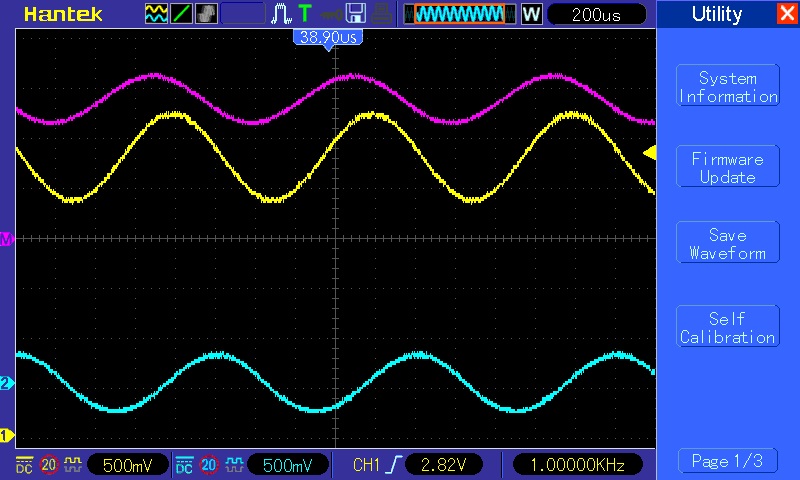Toggle CH1 DC coupling indicator
800x480 pixels.
tap(24, 464)
